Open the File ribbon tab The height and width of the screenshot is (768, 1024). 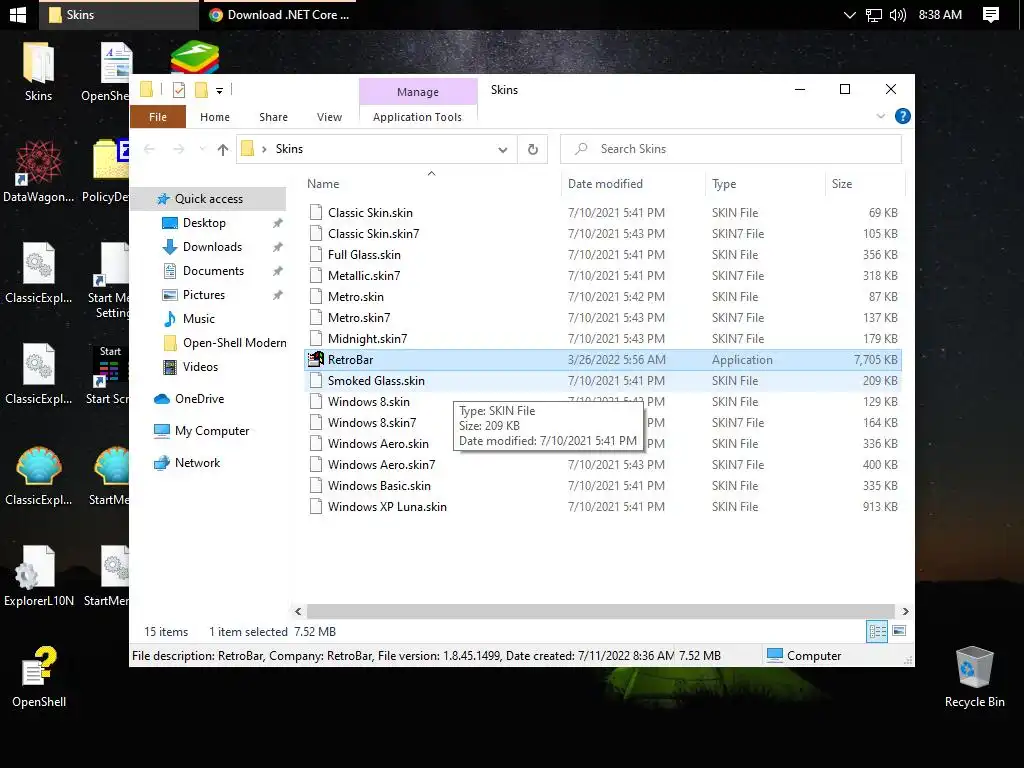click(x=157, y=117)
